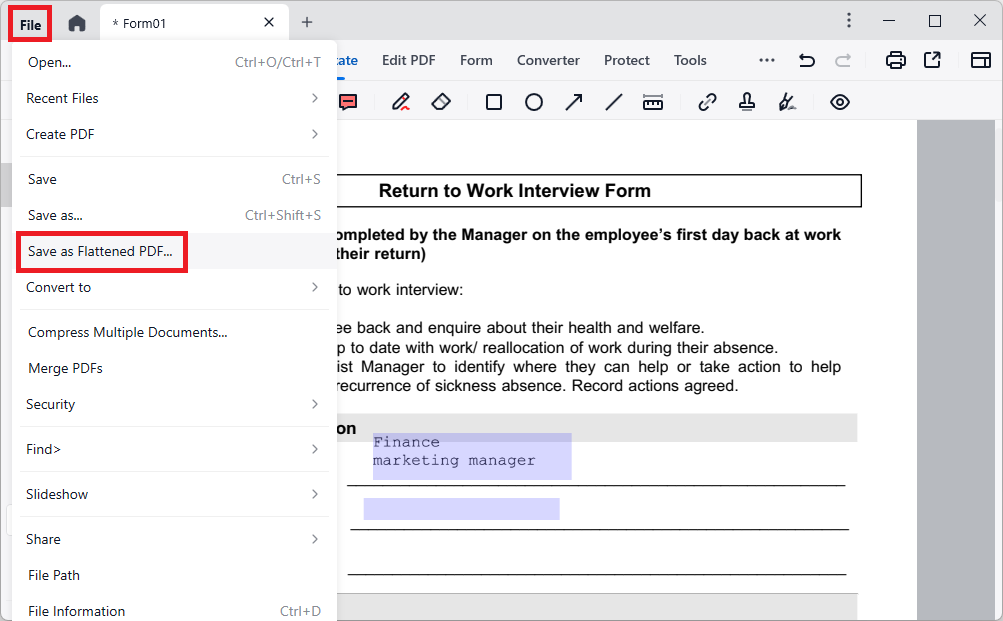Click the highlighted Finance form field
The image size is (1003, 621).
tap(471, 456)
